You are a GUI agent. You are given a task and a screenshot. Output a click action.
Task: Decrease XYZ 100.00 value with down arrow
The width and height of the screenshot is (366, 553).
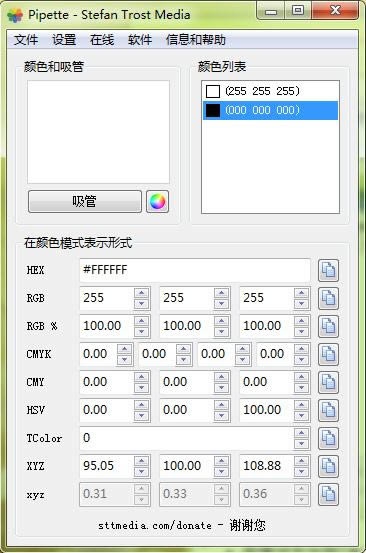pos(221,472)
